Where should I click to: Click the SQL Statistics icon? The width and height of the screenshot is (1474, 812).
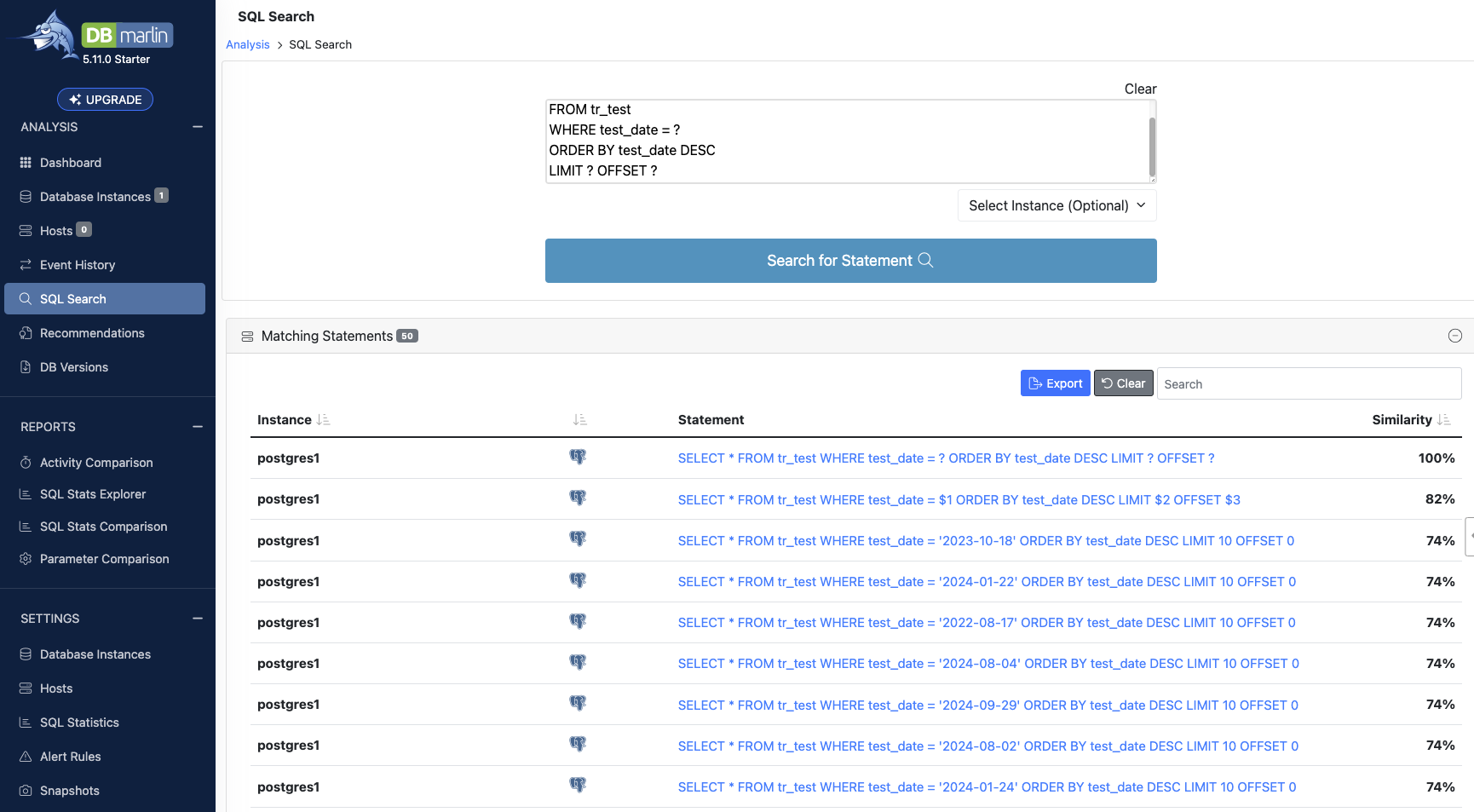click(x=26, y=723)
